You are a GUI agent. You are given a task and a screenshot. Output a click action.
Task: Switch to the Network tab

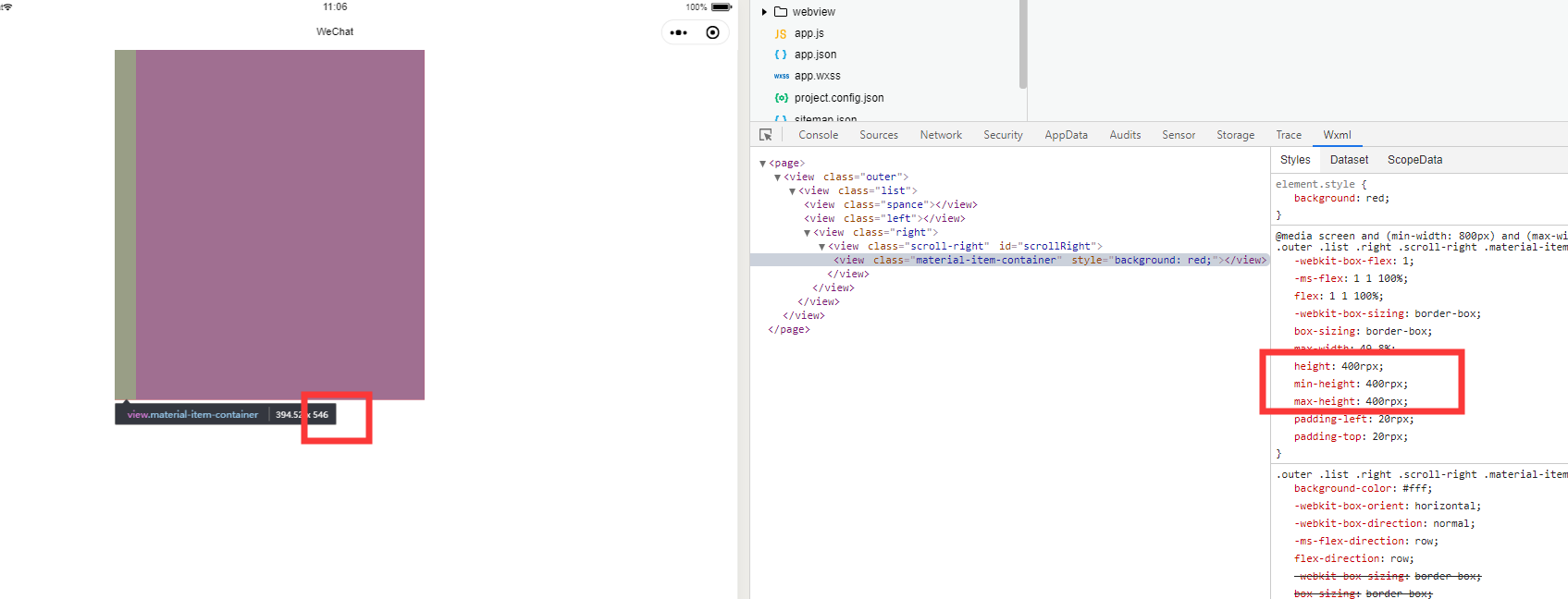click(x=941, y=135)
